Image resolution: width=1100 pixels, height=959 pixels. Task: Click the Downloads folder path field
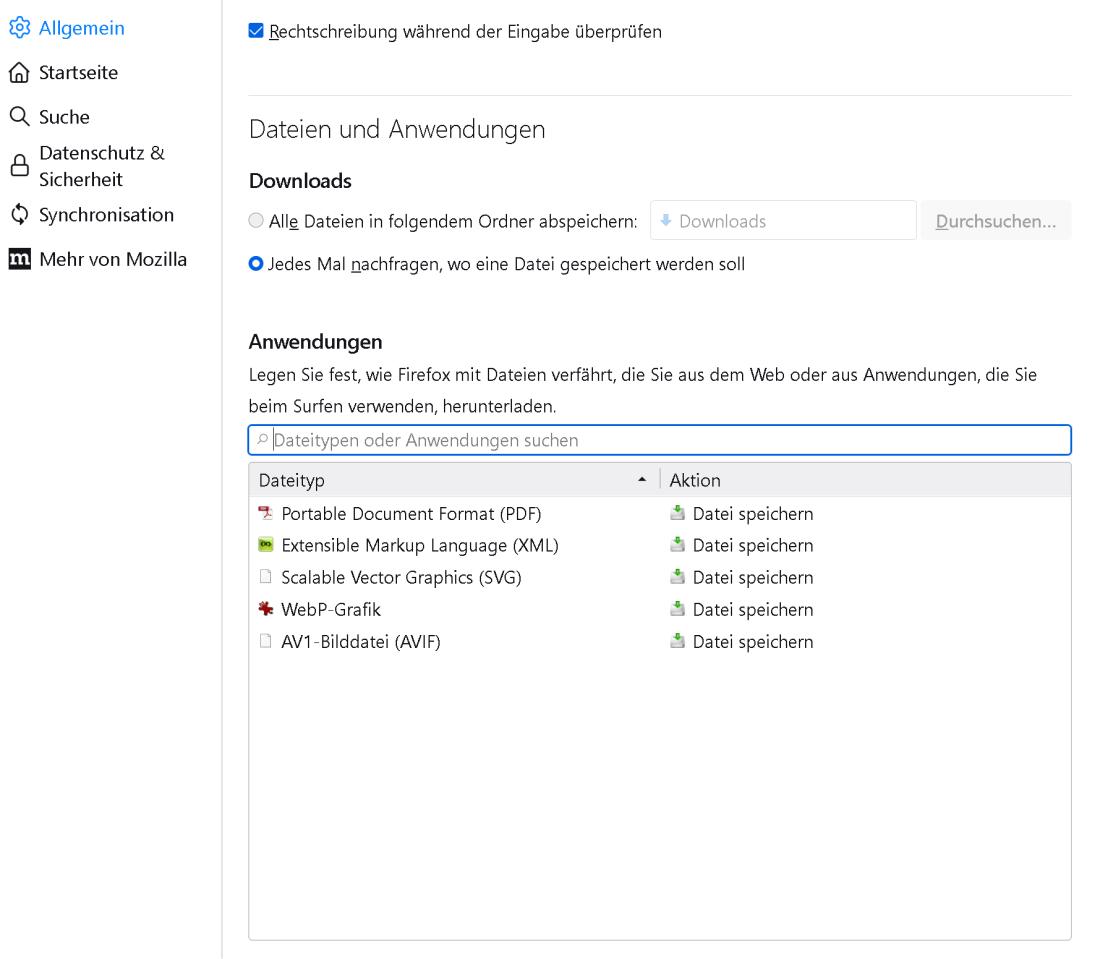782,221
